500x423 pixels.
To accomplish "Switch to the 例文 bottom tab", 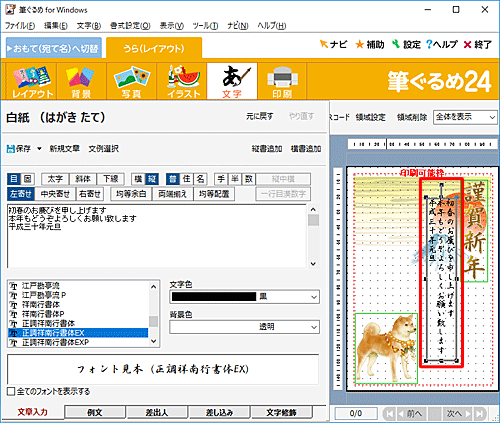I will point(95,412).
